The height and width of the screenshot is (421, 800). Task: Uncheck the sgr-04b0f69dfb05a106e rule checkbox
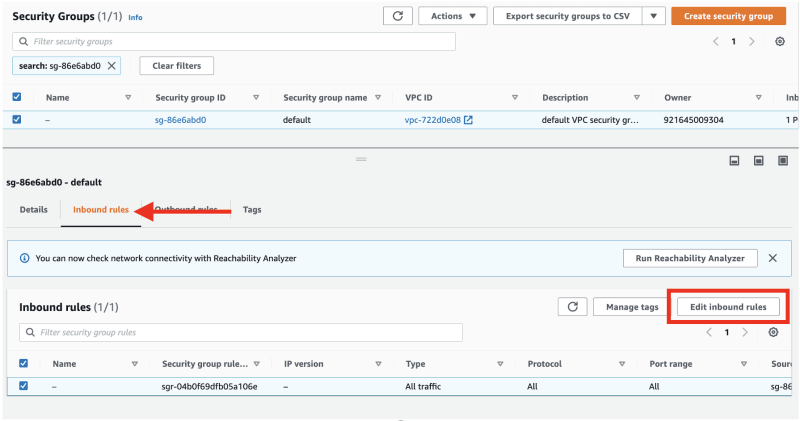(x=23, y=386)
